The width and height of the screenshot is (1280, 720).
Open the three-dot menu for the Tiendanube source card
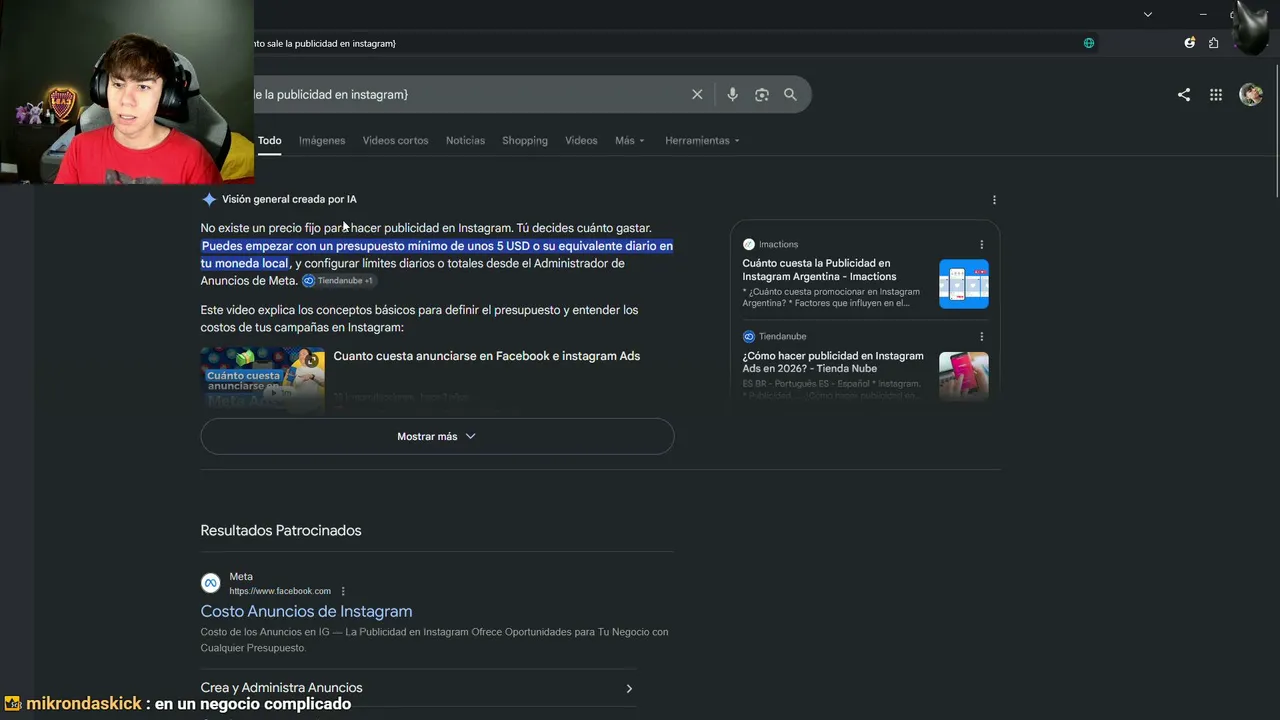(x=981, y=337)
